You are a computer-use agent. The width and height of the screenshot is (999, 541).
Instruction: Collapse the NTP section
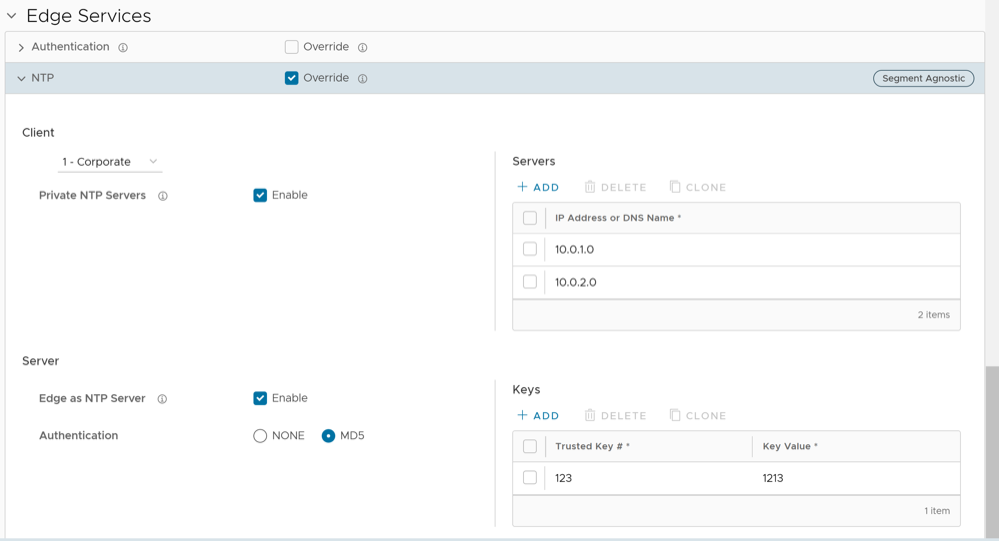tap(21, 78)
